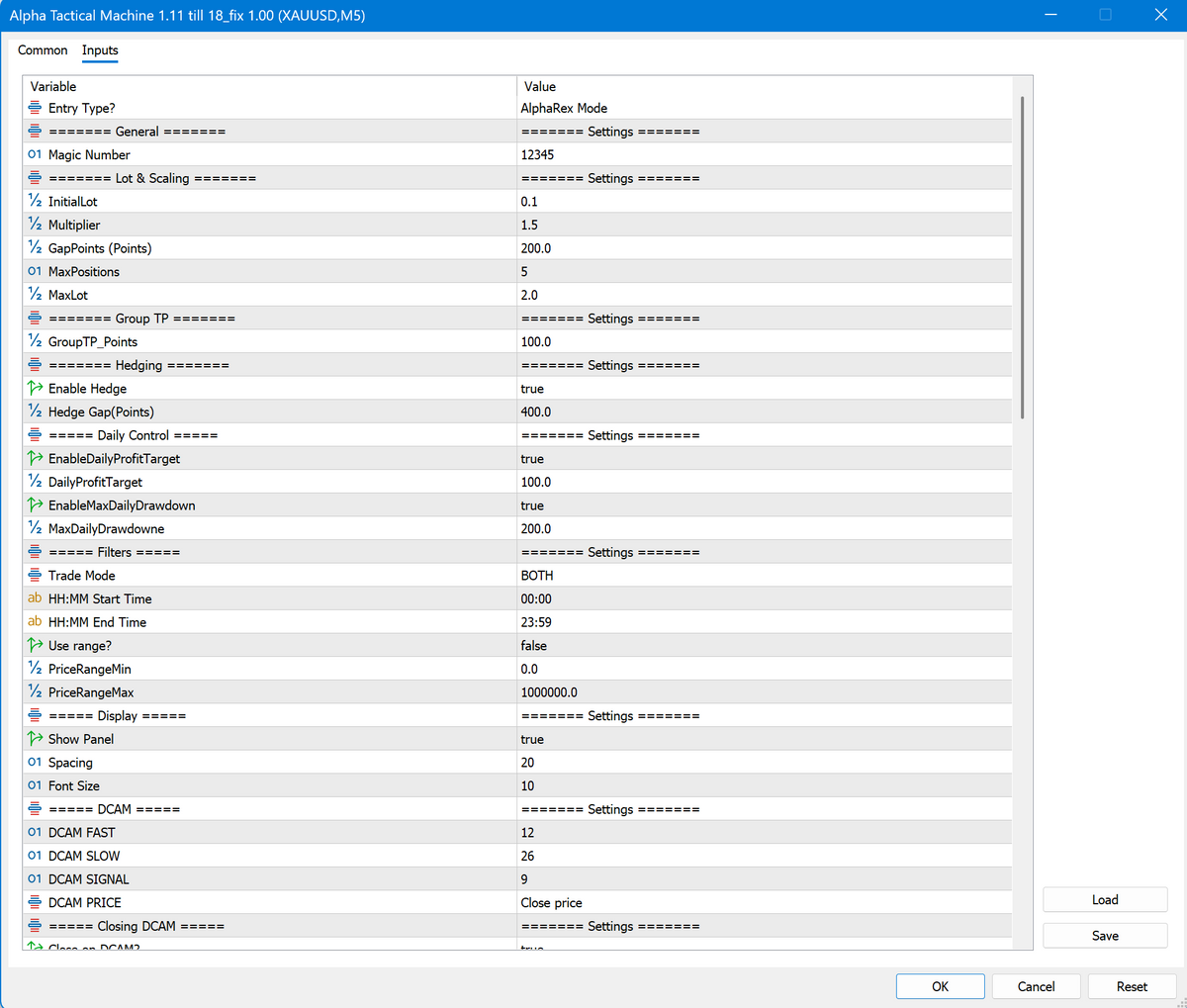The width and height of the screenshot is (1187, 1008).
Task: Click the vertical scrollbar of the inputs list
Action: (1022, 257)
